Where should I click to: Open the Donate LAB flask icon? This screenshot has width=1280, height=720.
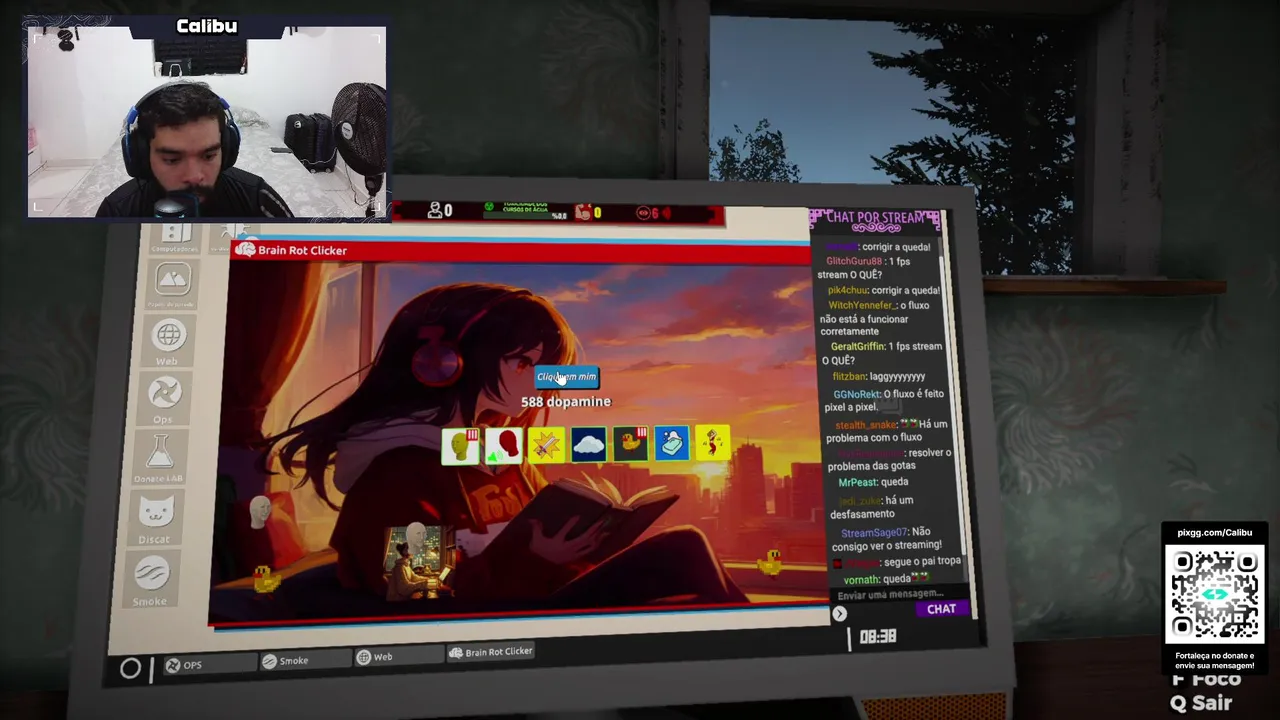pos(159,458)
